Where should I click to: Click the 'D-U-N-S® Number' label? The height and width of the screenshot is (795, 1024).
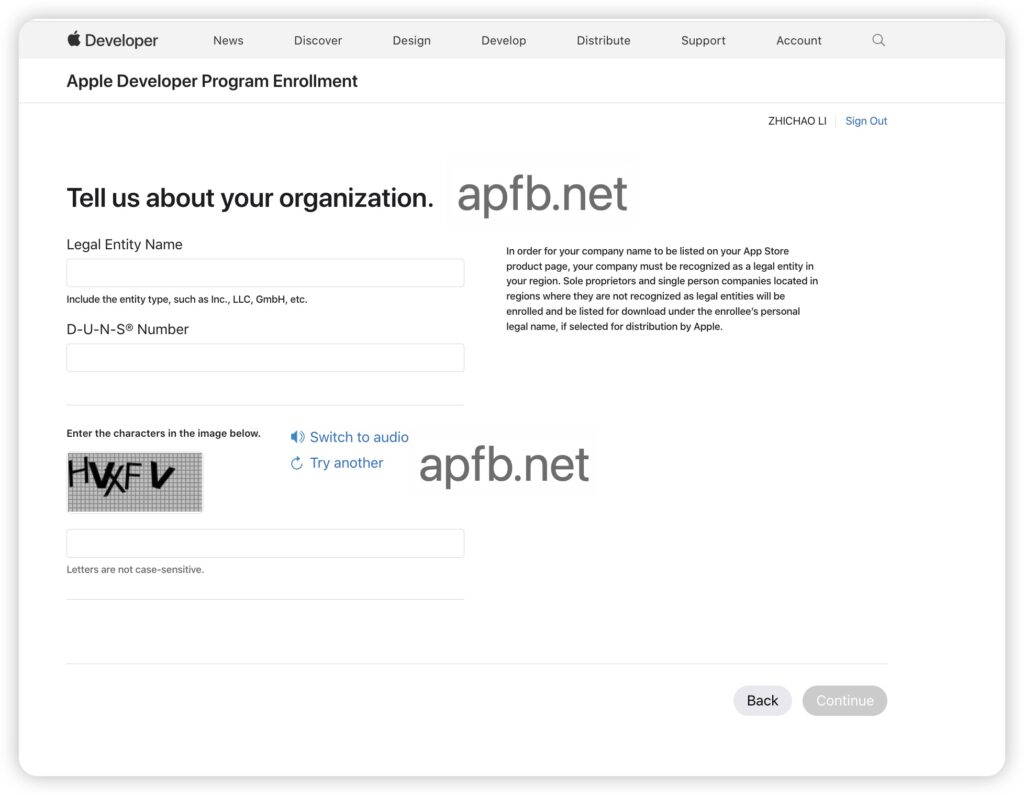[x=127, y=329]
